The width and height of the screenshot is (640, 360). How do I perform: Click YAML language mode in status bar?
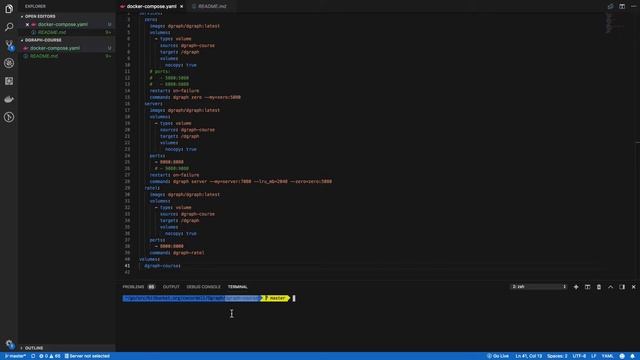pos(607,356)
